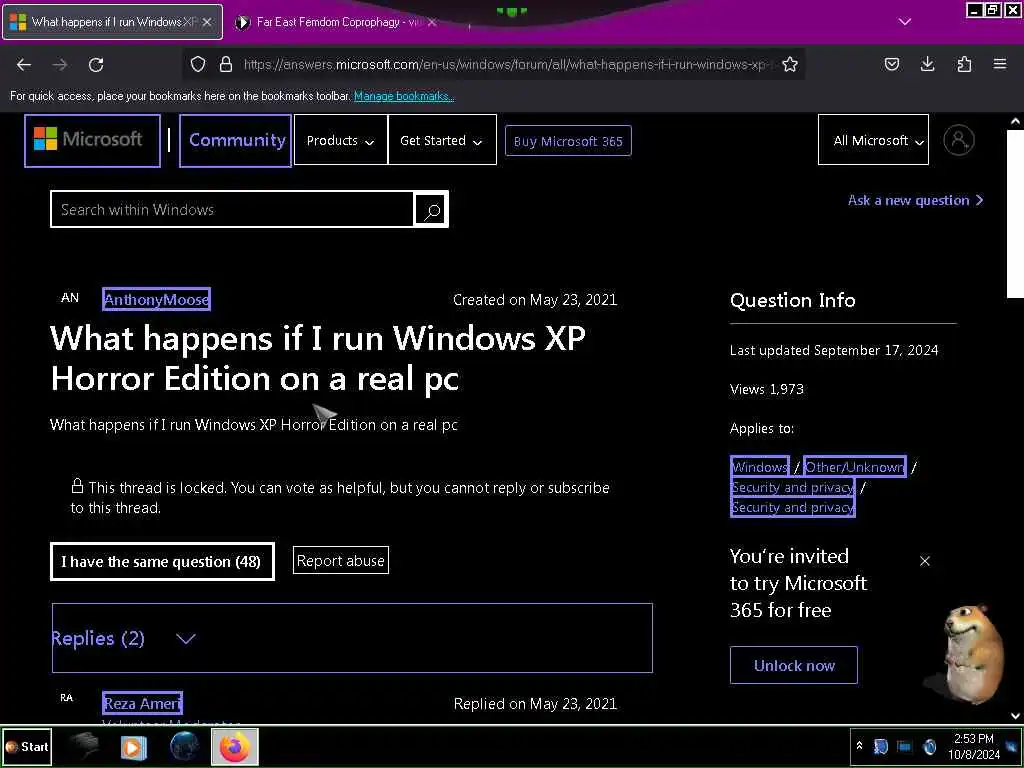Show hidden system tray icons
Image resolution: width=1024 pixels, height=768 pixels.
click(x=859, y=746)
